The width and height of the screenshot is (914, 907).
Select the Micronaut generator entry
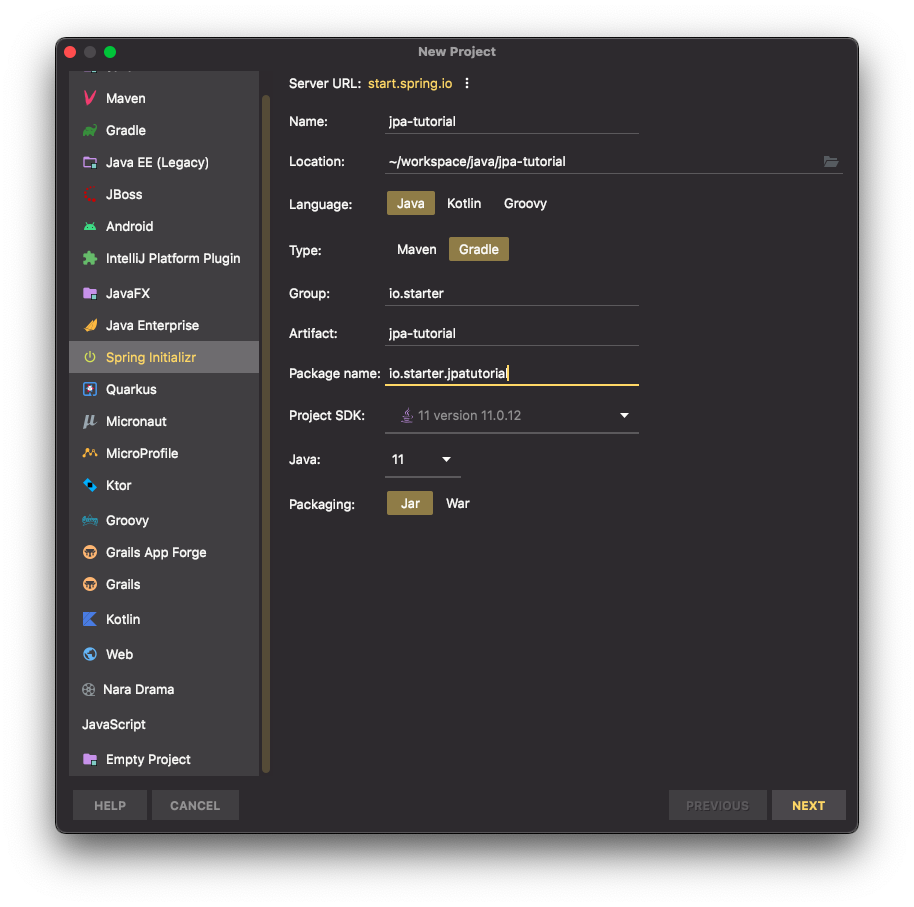pos(164,421)
